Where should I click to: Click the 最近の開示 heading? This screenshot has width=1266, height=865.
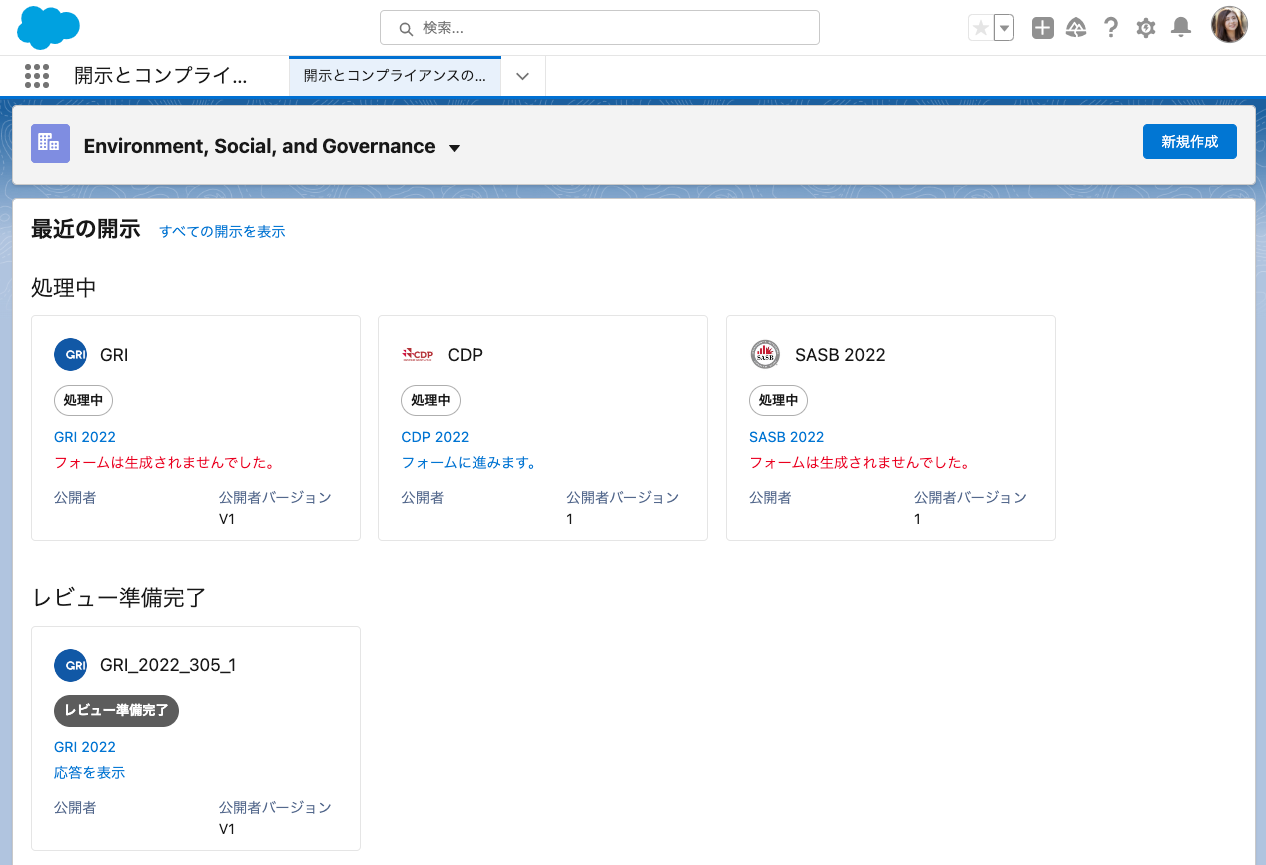[86, 229]
